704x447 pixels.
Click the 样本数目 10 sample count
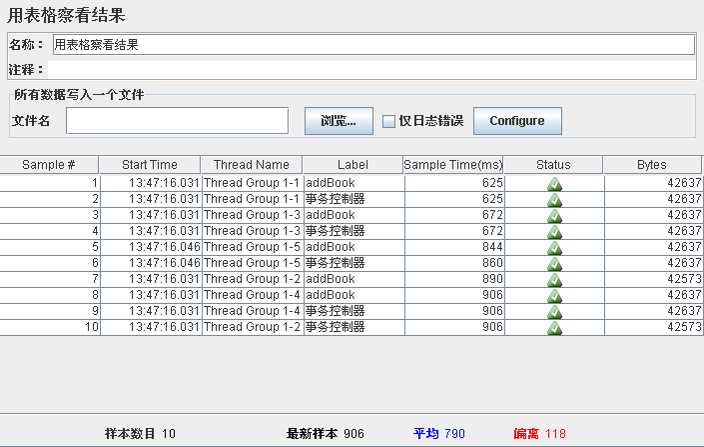[140, 434]
